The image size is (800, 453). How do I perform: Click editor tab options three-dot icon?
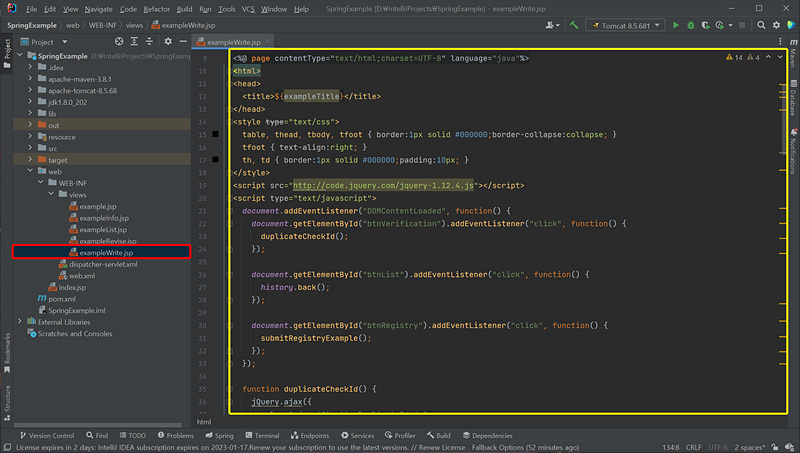(x=780, y=41)
